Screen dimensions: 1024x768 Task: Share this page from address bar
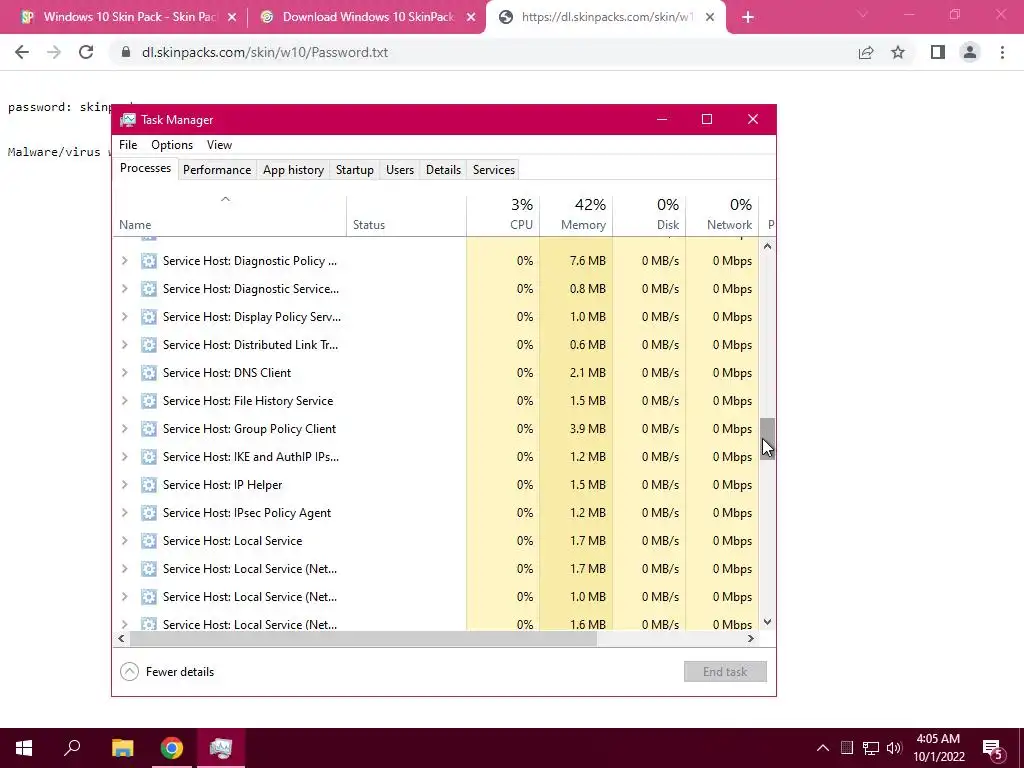pyautogui.click(x=866, y=52)
